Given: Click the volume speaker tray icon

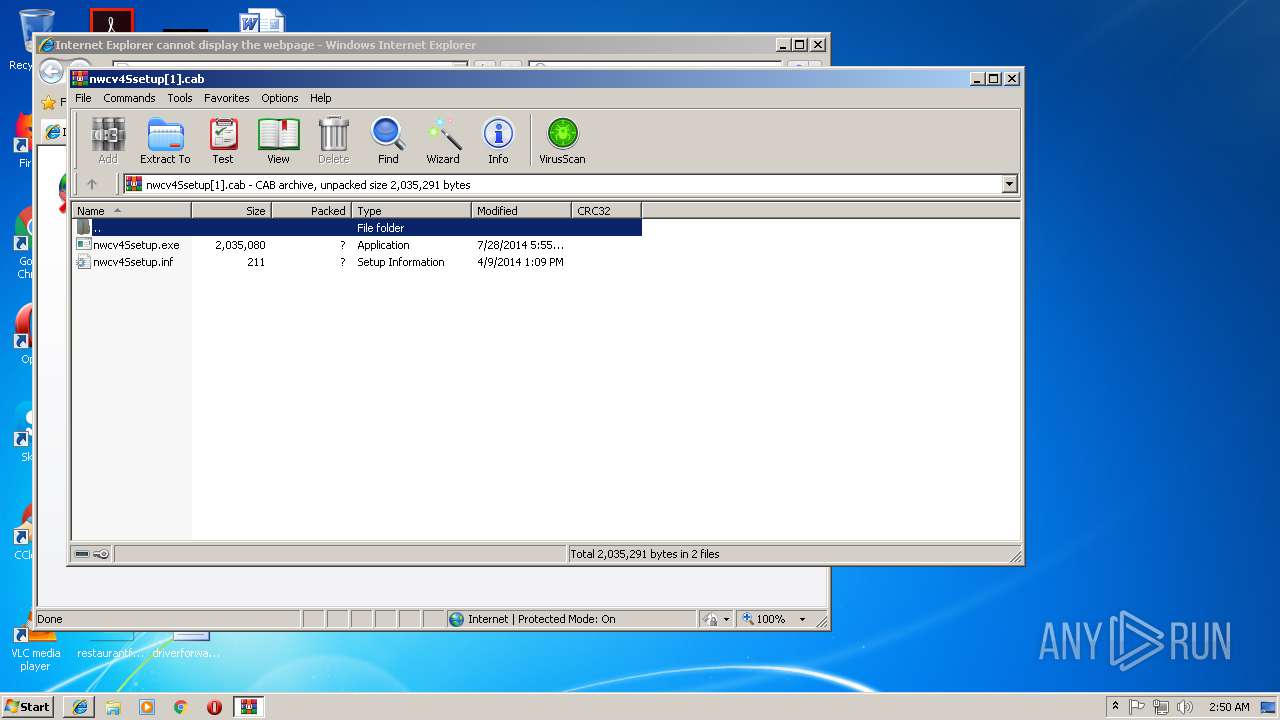Looking at the screenshot, I should pyautogui.click(x=1185, y=707).
